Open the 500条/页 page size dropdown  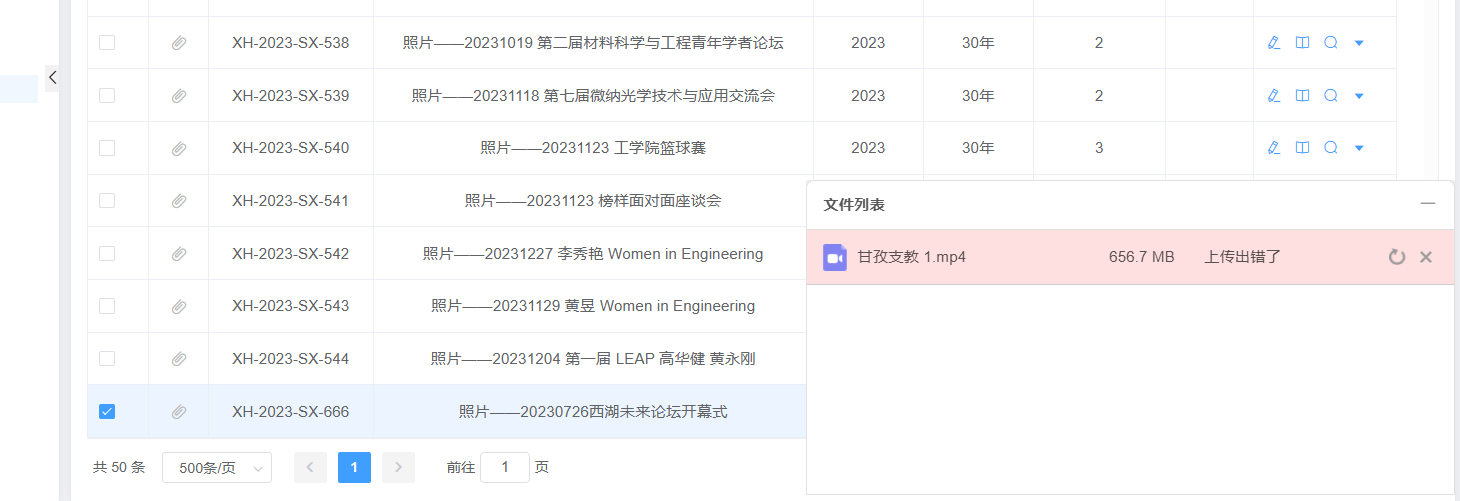(217, 467)
